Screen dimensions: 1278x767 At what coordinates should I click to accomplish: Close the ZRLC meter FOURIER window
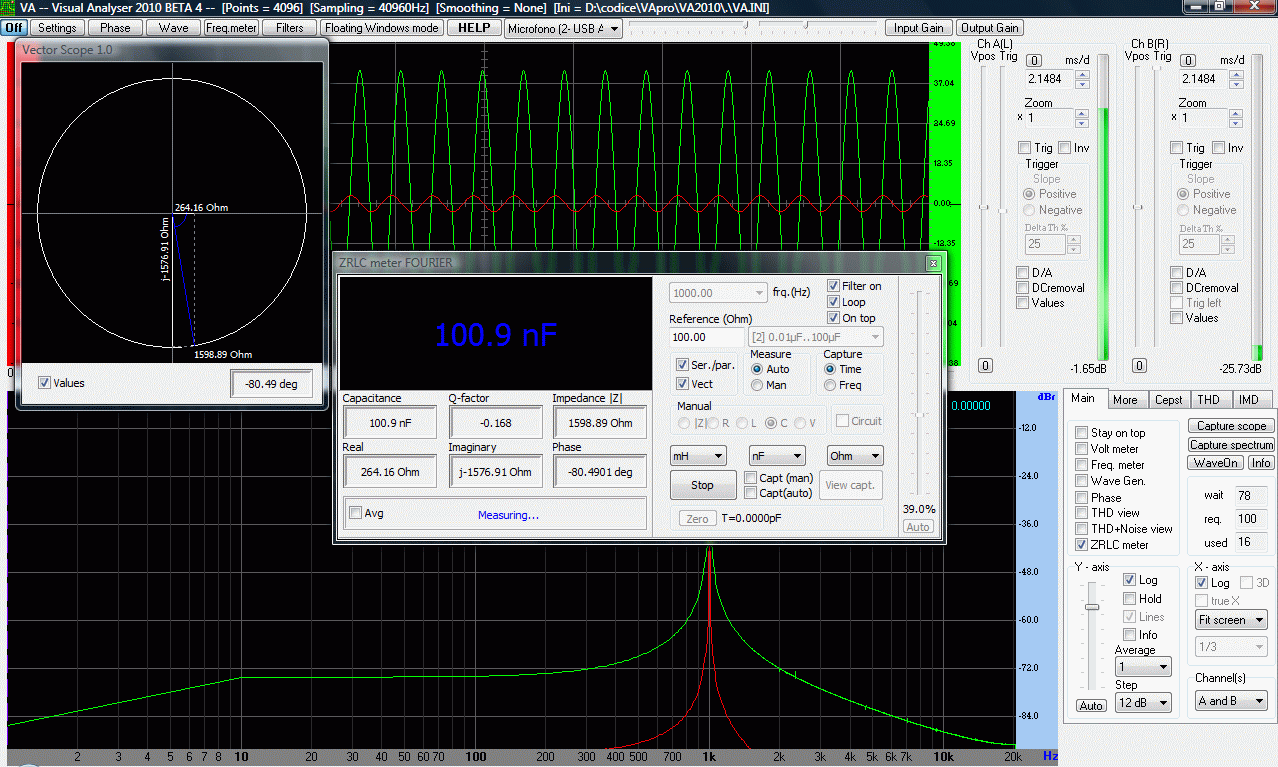click(x=933, y=263)
